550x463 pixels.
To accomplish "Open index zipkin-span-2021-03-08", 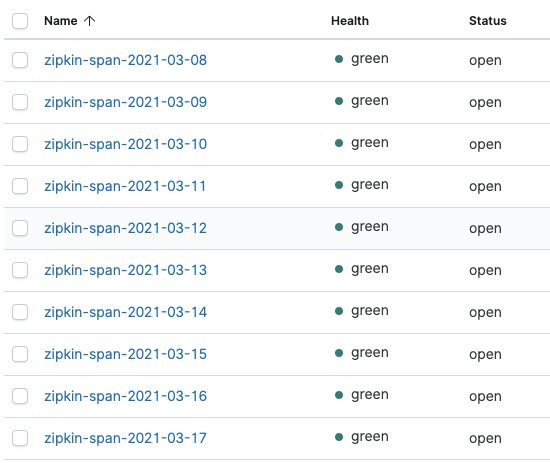I will click(126, 60).
